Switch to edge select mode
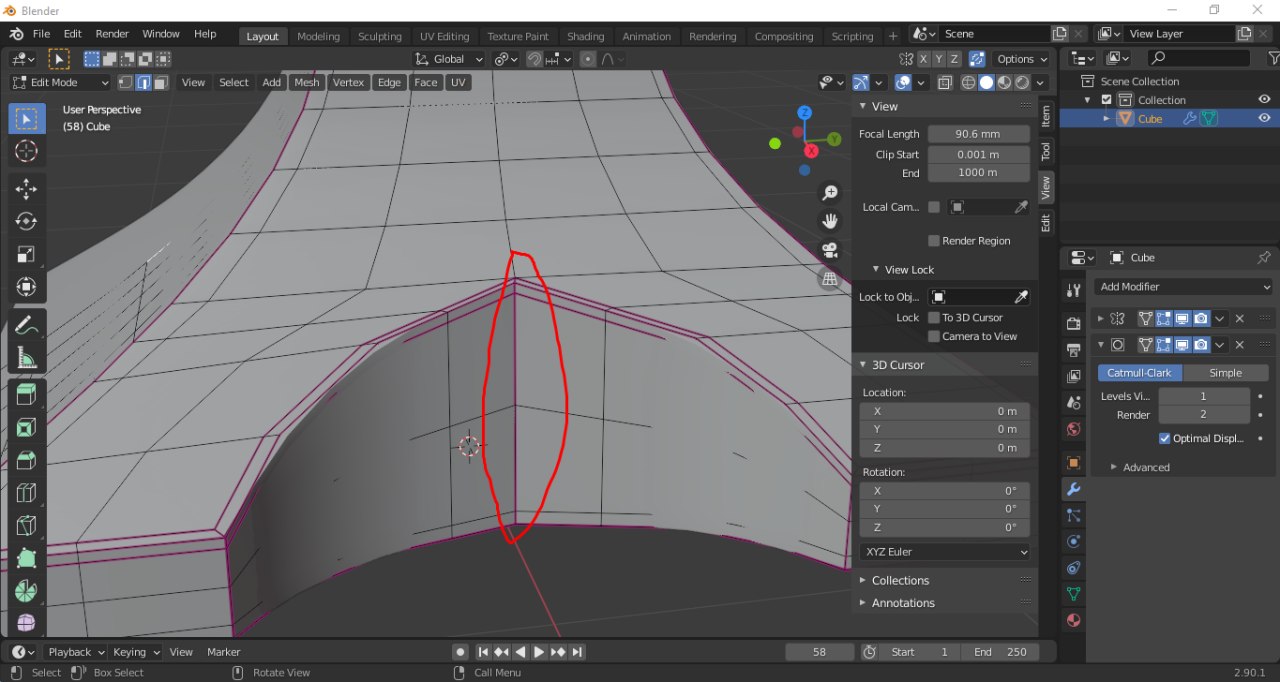Image resolution: width=1280 pixels, height=682 pixels. 144,82
